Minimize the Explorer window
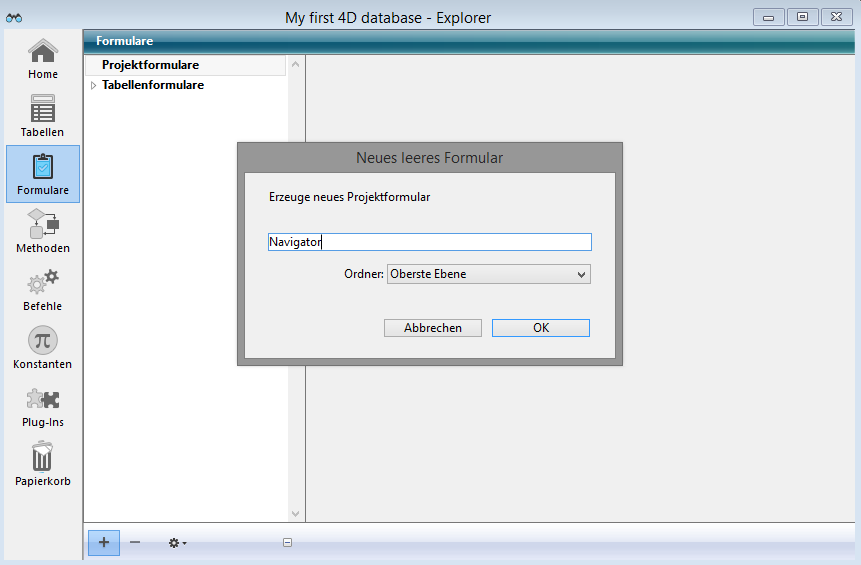Image resolution: width=861 pixels, height=565 pixels. (x=769, y=18)
